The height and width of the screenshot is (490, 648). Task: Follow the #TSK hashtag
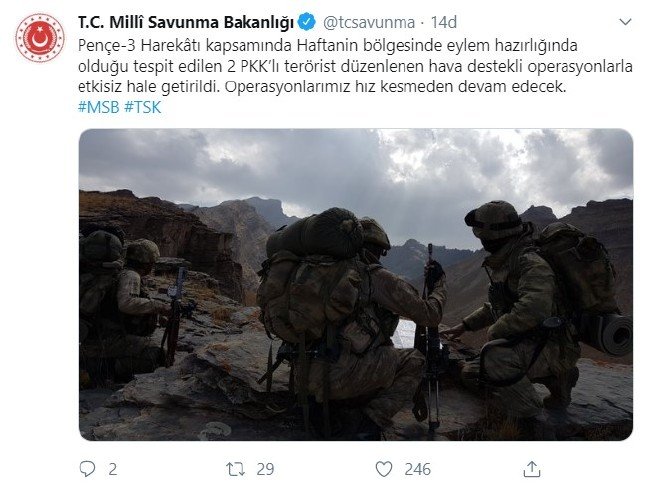point(142,107)
